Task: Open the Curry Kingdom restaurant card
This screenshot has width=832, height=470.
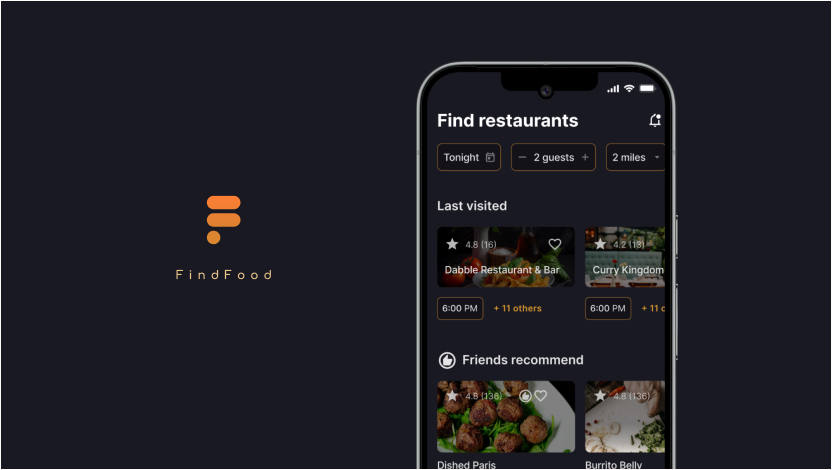Action: pos(625,257)
